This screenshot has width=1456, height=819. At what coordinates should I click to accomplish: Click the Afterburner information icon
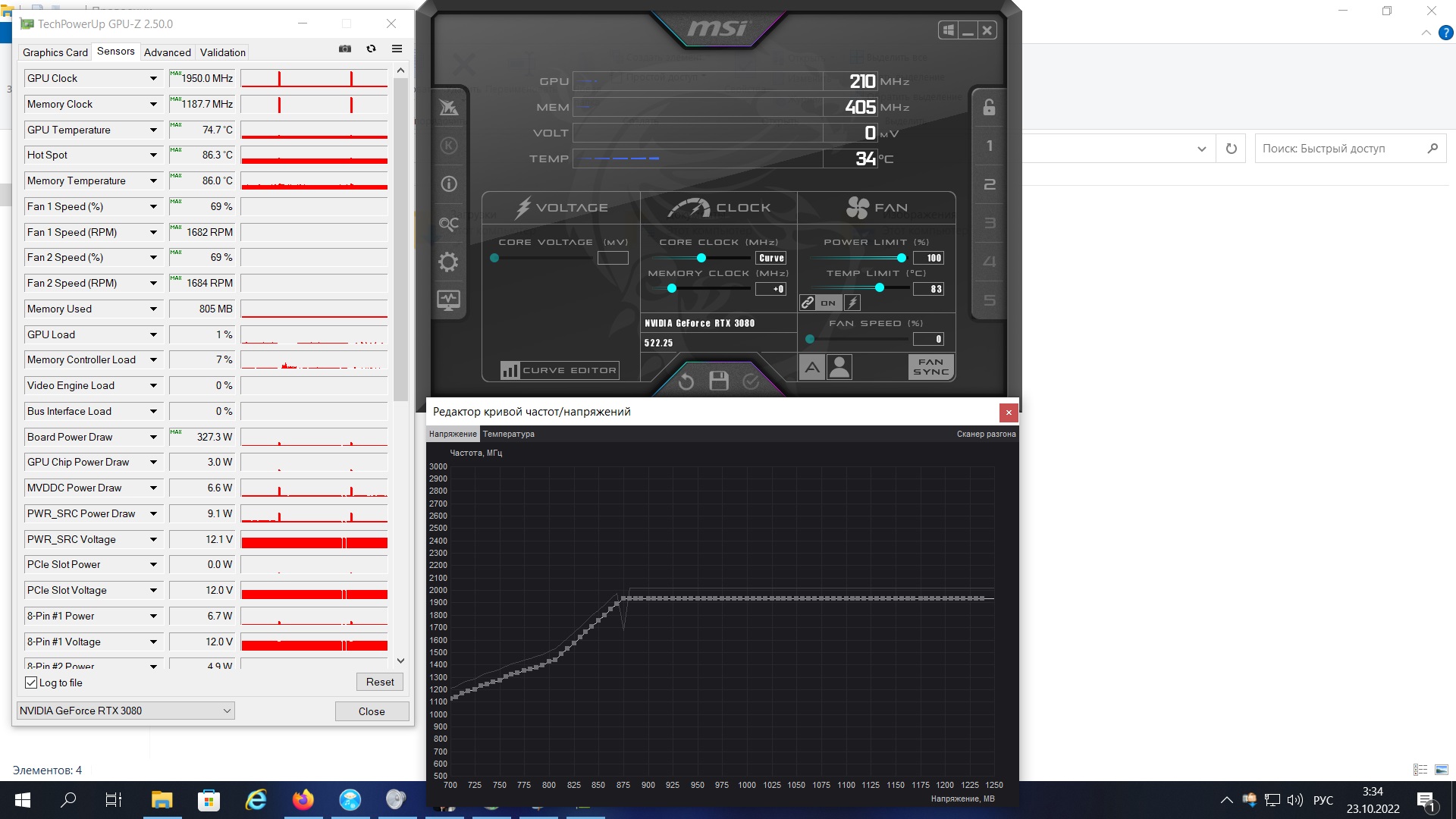(x=448, y=184)
